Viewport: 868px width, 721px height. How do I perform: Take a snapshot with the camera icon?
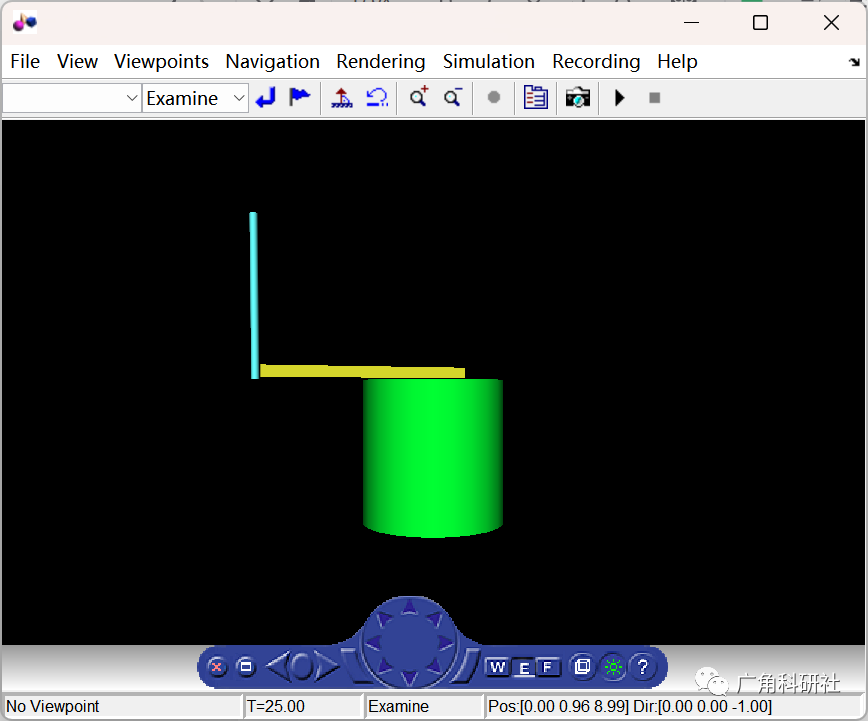click(577, 97)
